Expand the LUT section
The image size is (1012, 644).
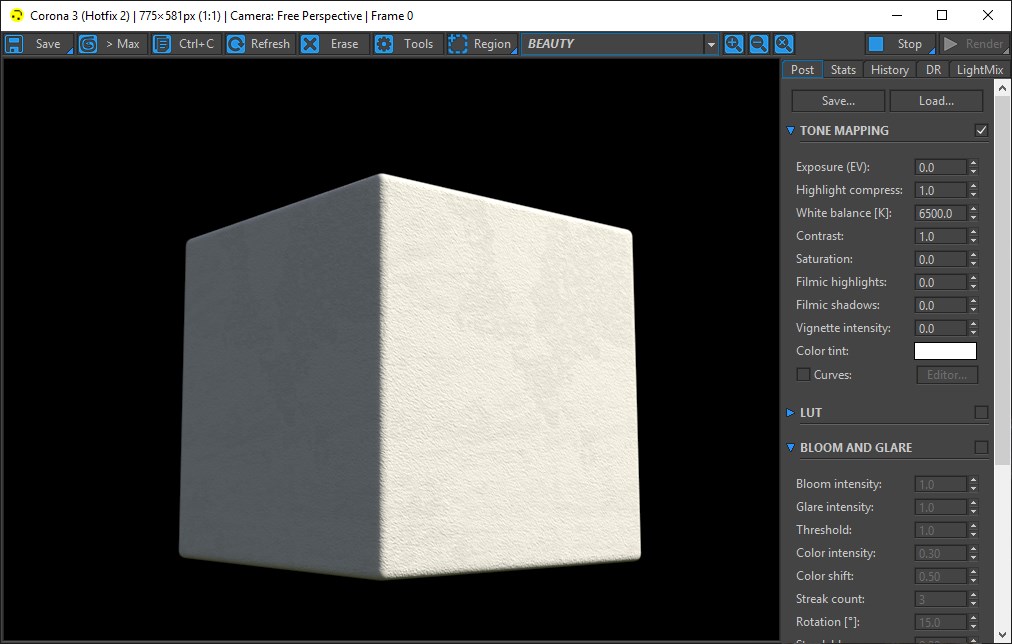tap(791, 413)
